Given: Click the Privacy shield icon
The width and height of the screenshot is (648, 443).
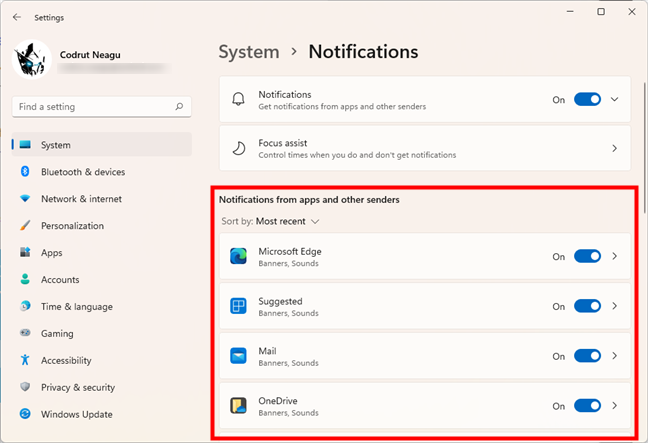Looking at the screenshot, I should coord(25,387).
